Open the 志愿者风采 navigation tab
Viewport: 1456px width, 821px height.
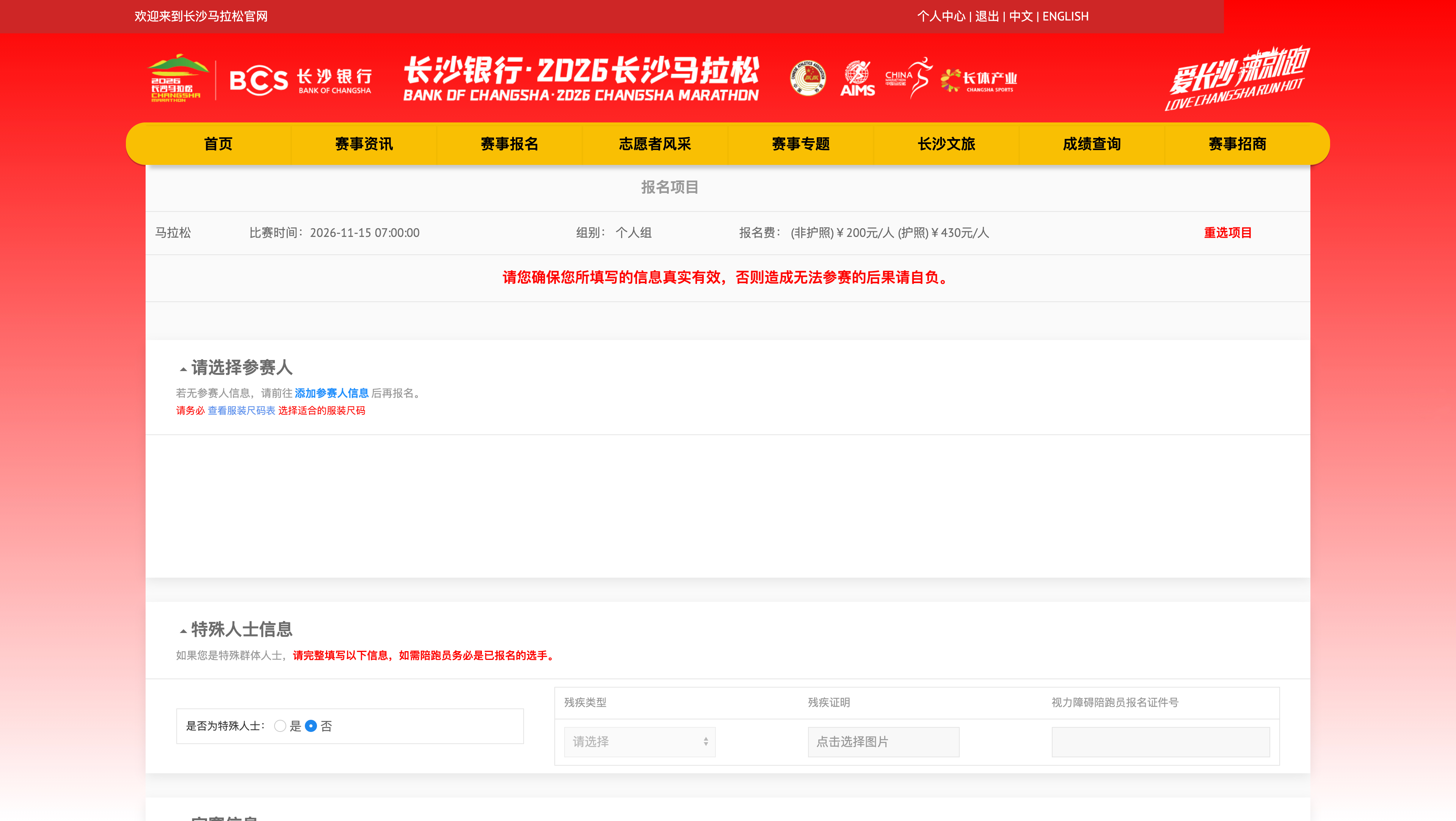(x=655, y=144)
